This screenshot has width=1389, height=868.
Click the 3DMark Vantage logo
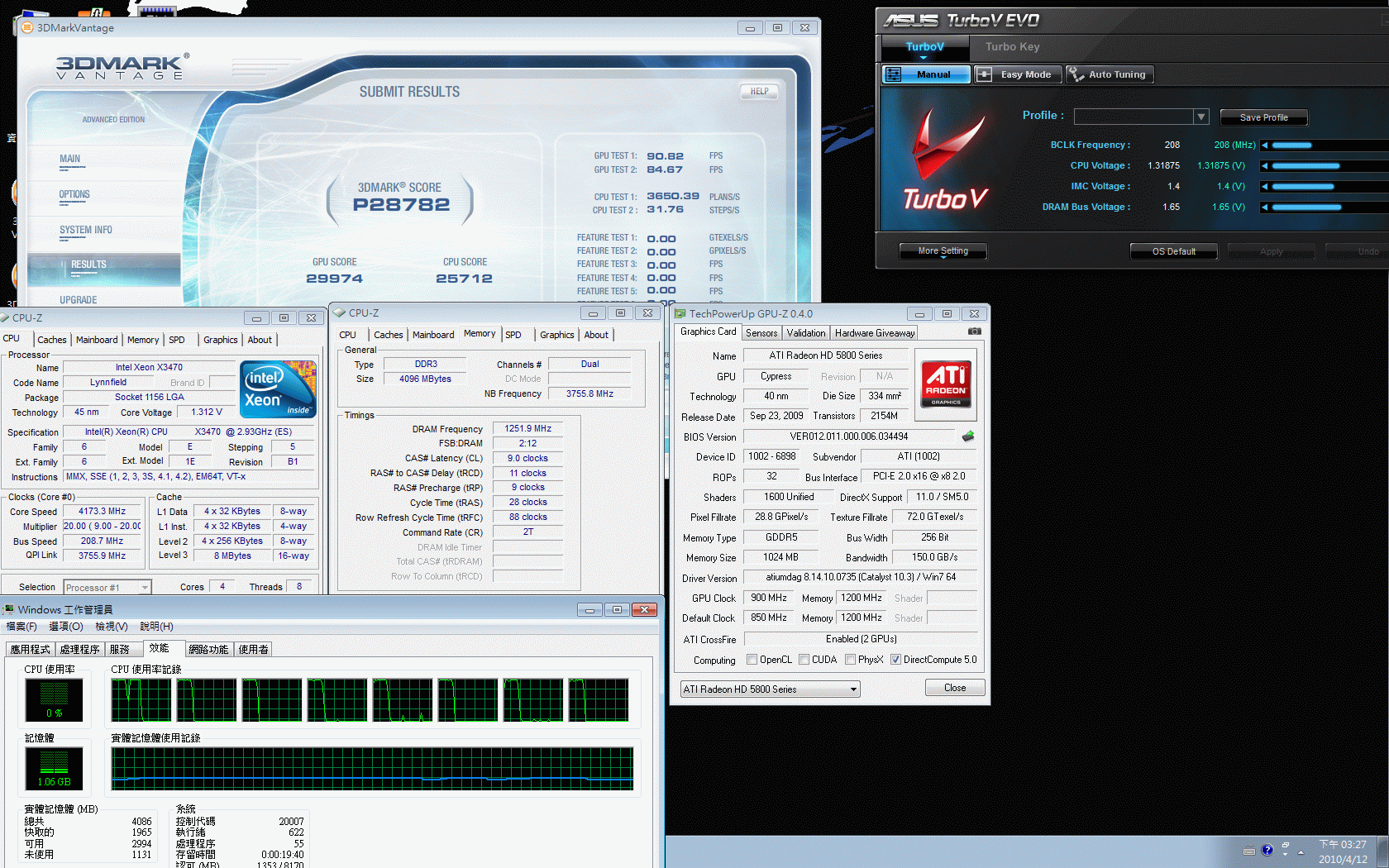[122, 67]
